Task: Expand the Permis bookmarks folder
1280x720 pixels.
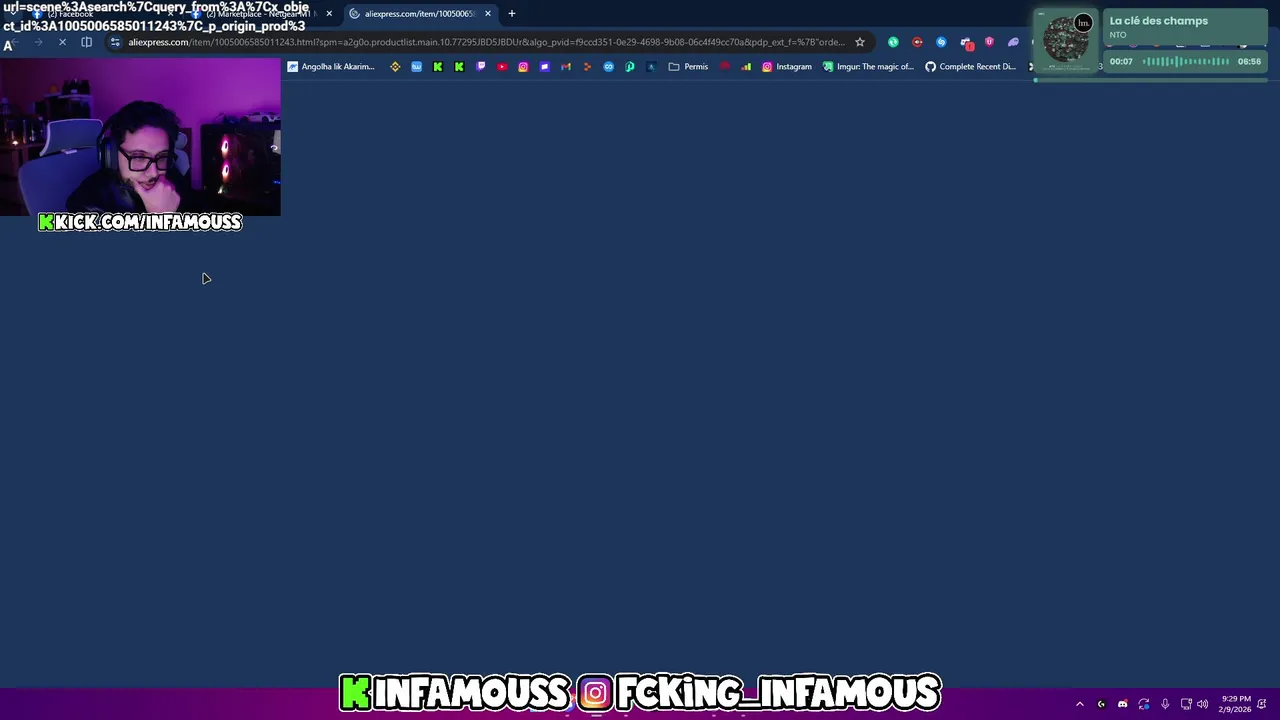Action: [688, 67]
